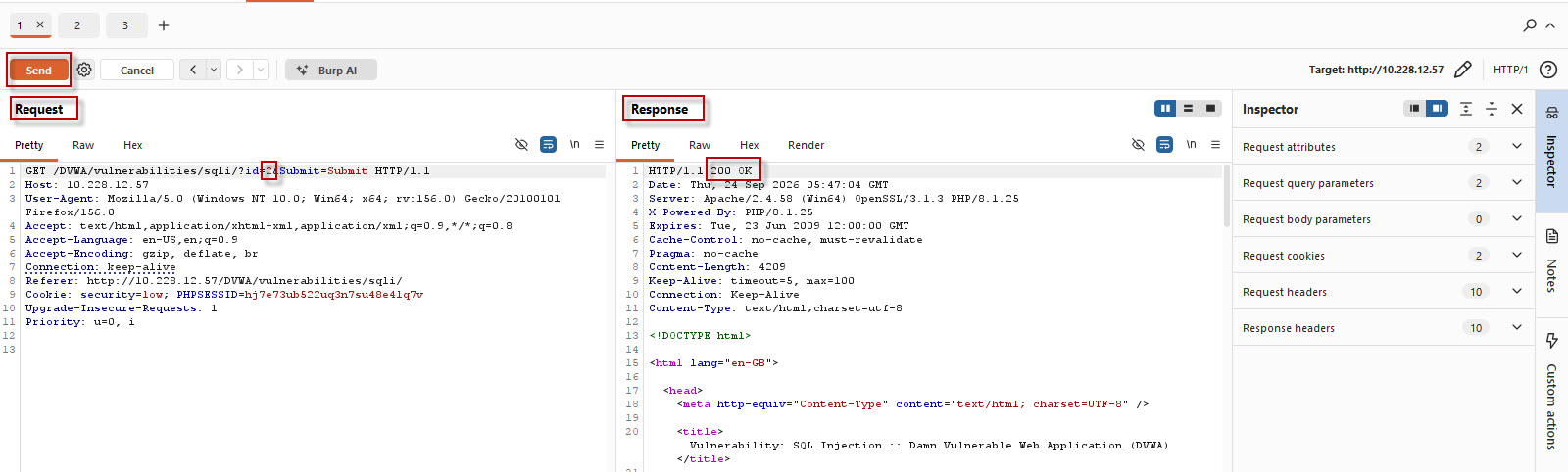Add a new Repeater tab
The width and height of the screenshot is (1568, 472).
pyautogui.click(x=164, y=25)
